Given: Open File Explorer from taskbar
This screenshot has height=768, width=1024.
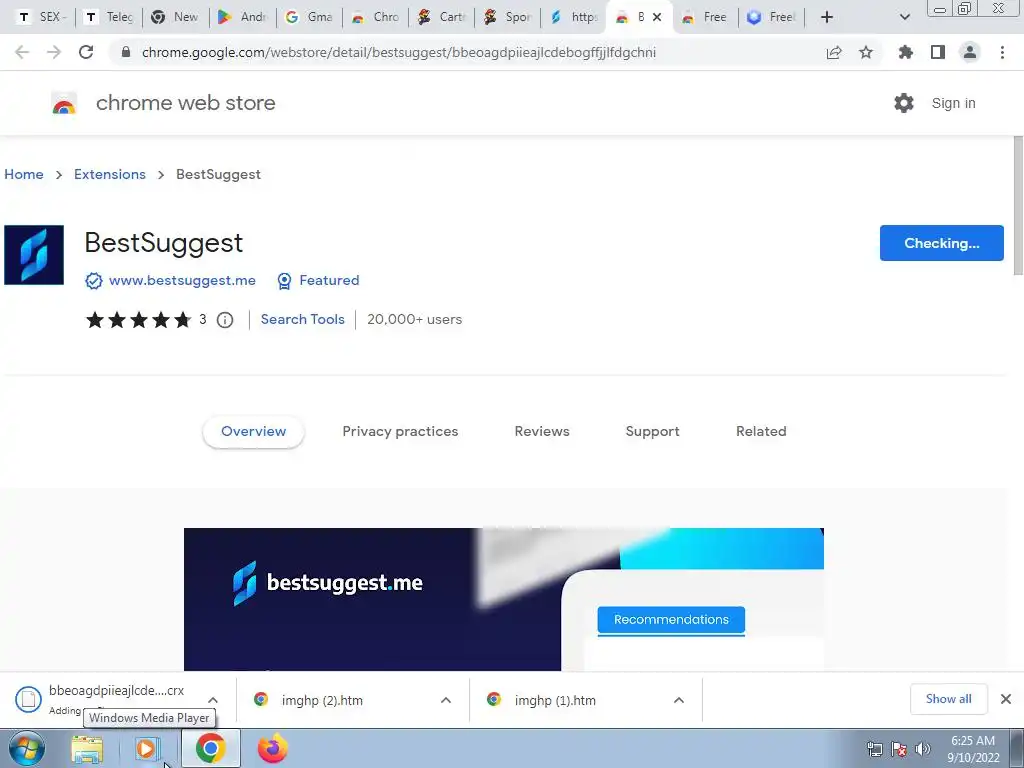Looking at the screenshot, I should 87,749.
